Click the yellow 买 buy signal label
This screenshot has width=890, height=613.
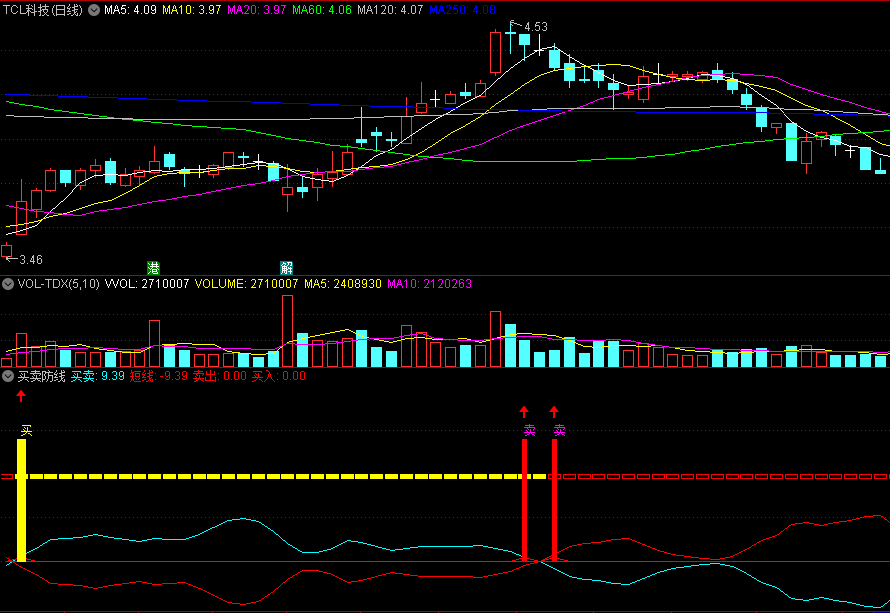click(26, 431)
